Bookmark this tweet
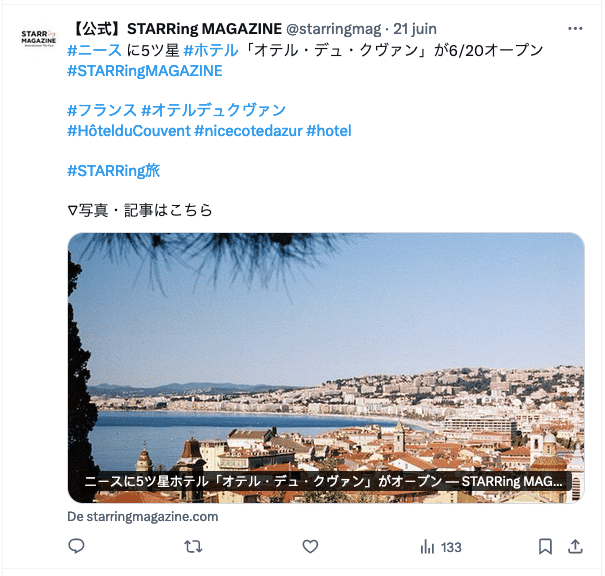605x576 pixels. (x=545, y=547)
